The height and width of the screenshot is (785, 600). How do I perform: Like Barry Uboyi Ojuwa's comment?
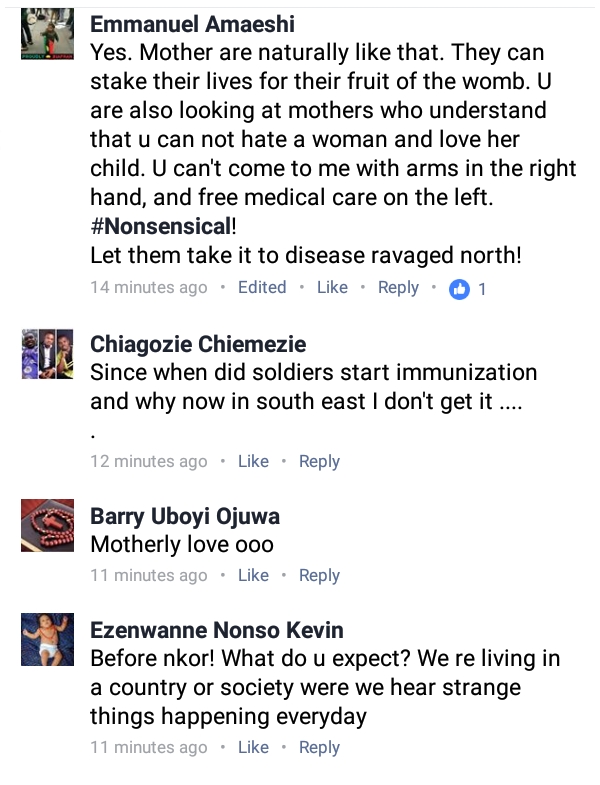[253, 575]
